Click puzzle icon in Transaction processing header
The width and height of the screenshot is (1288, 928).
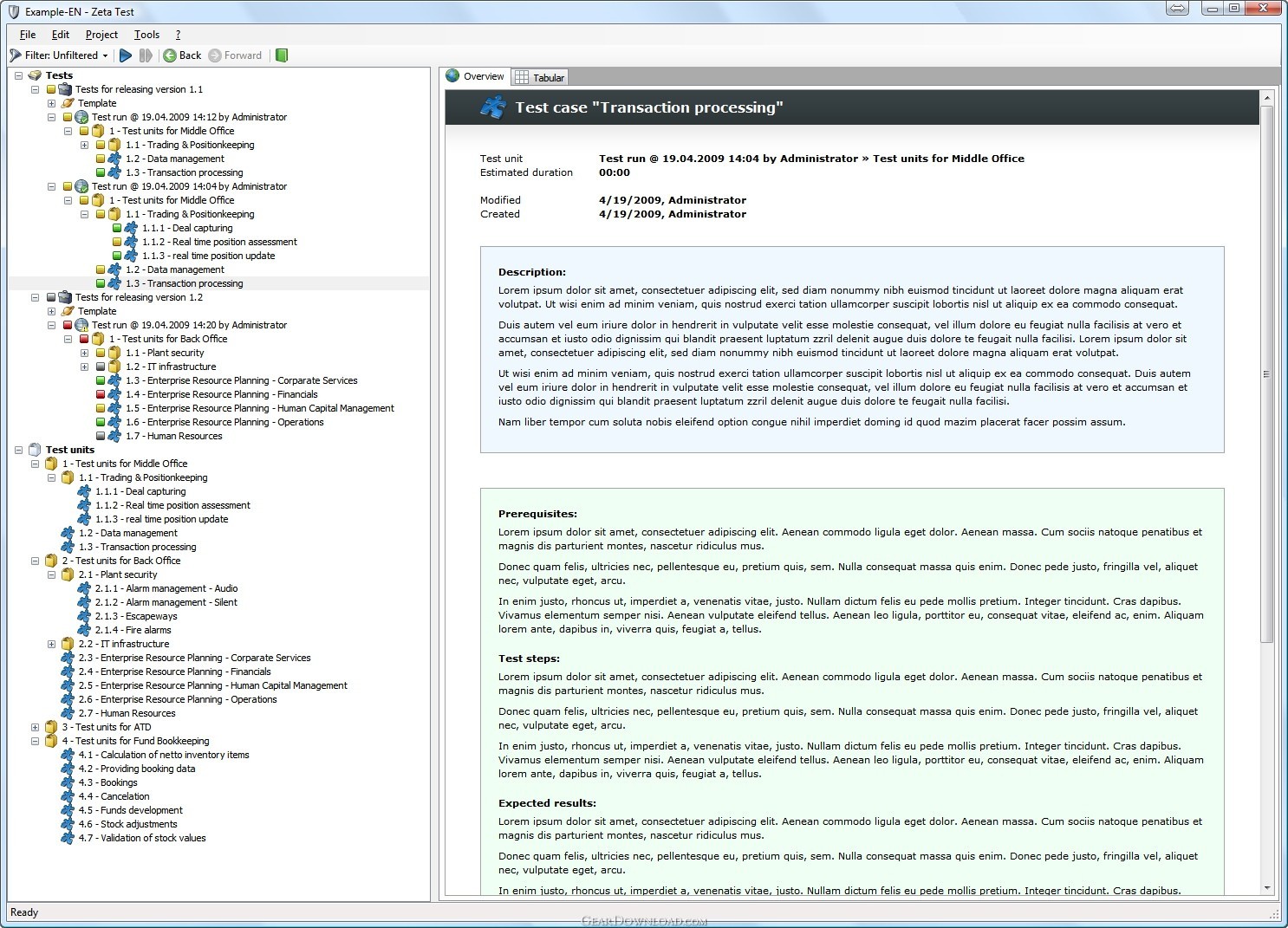click(x=492, y=107)
